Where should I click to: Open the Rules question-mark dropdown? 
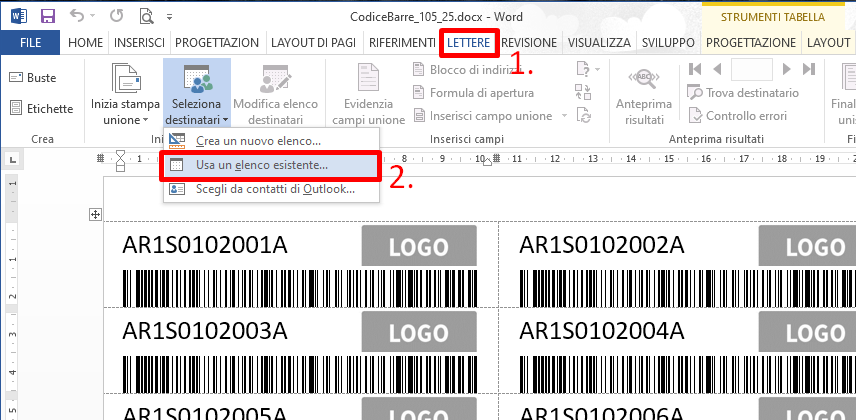pos(588,69)
